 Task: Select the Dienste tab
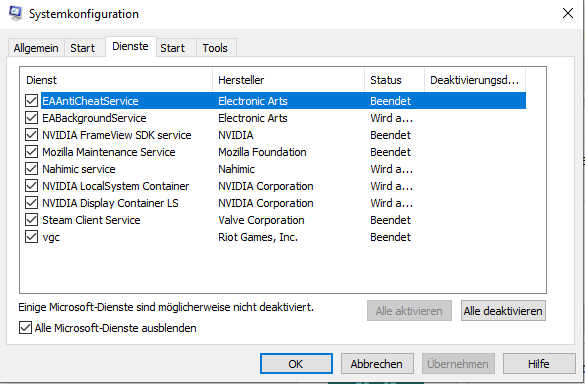[130, 46]
